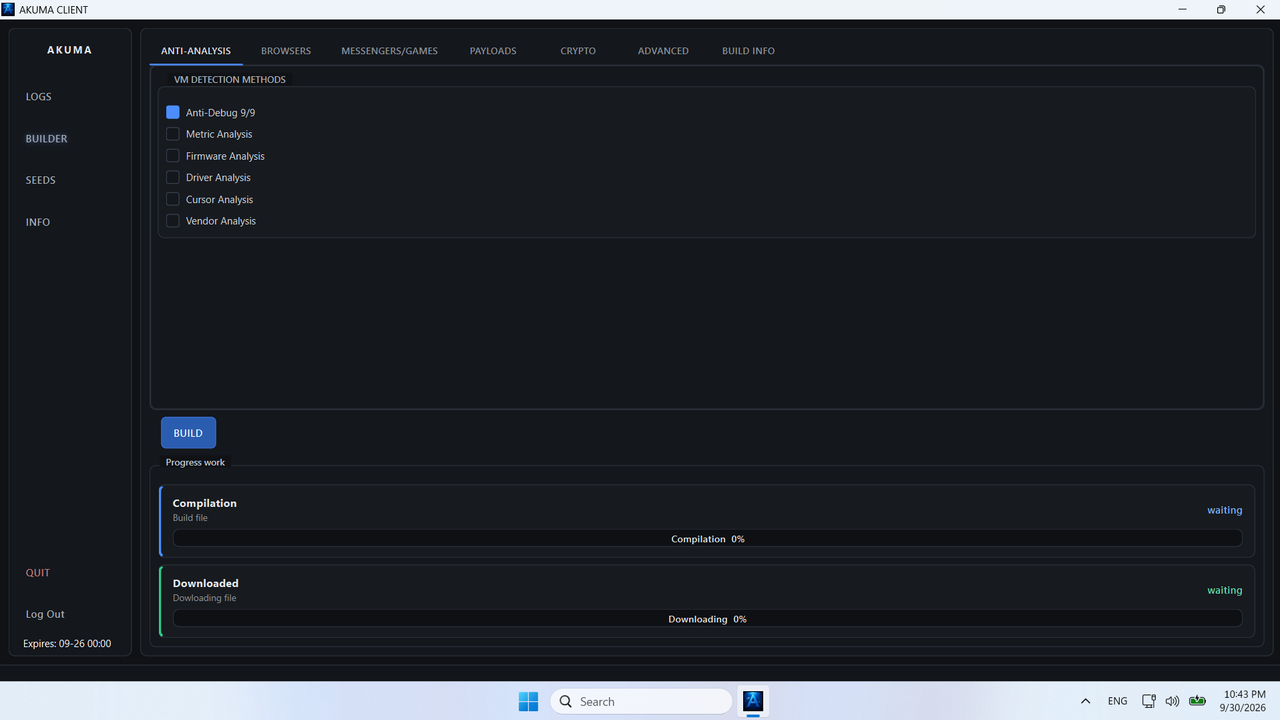Toggle the Anti-Debug 9/9 checkbox
The width and height of the screenshot is (1280, 720).
click(x=173, y=113)
